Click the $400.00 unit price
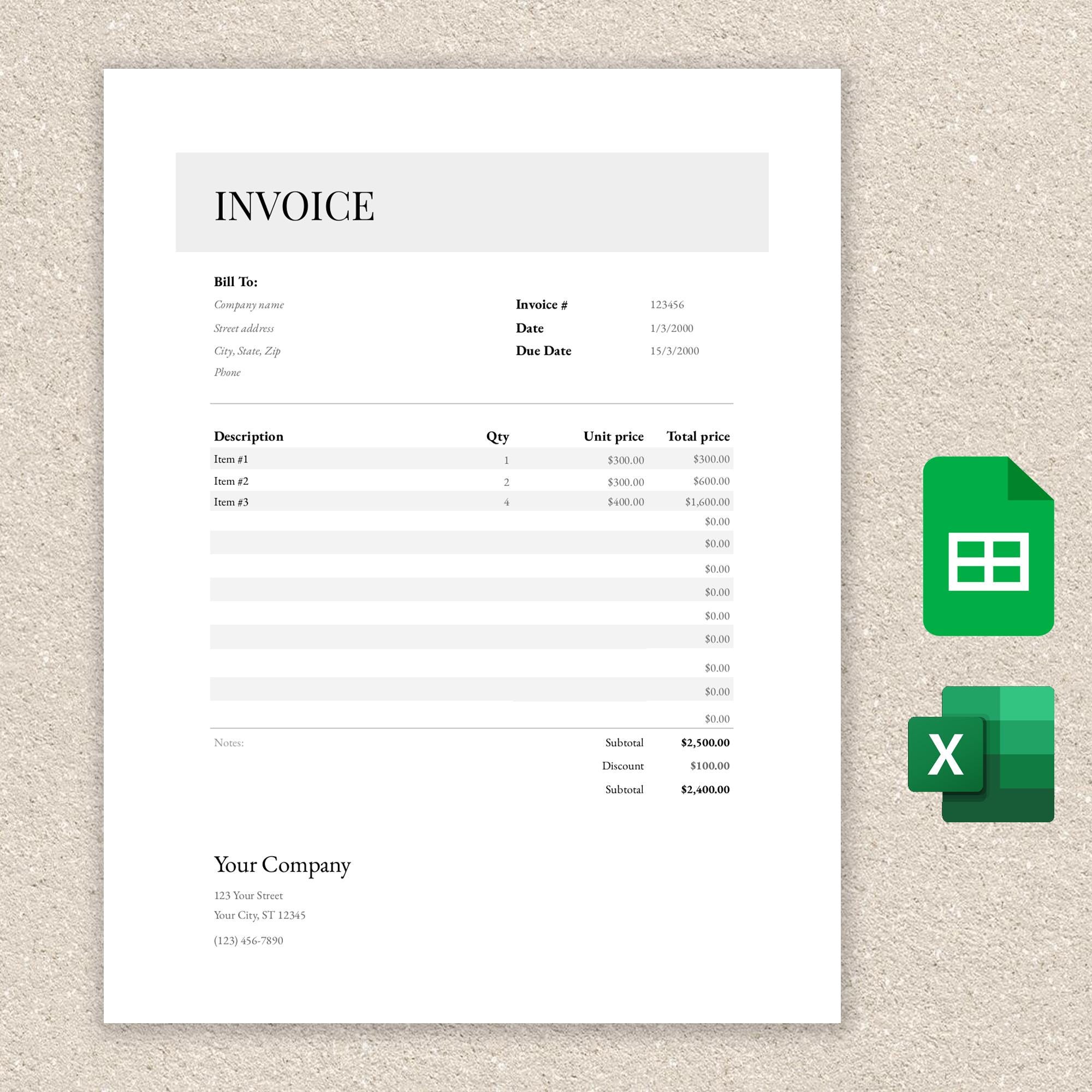 [626, 502]
